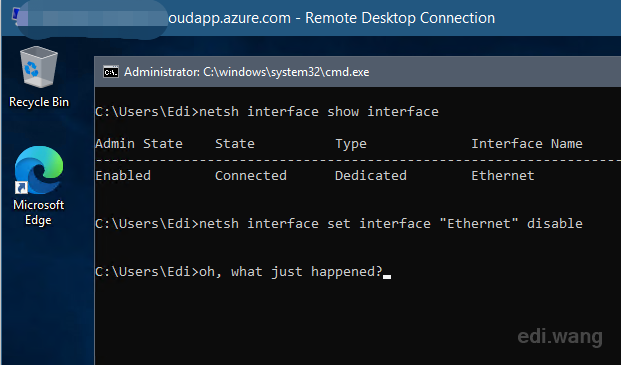Click the cmd.exe window title icon
This screenshot has height=365, width=621.
[x=111, y=72]
